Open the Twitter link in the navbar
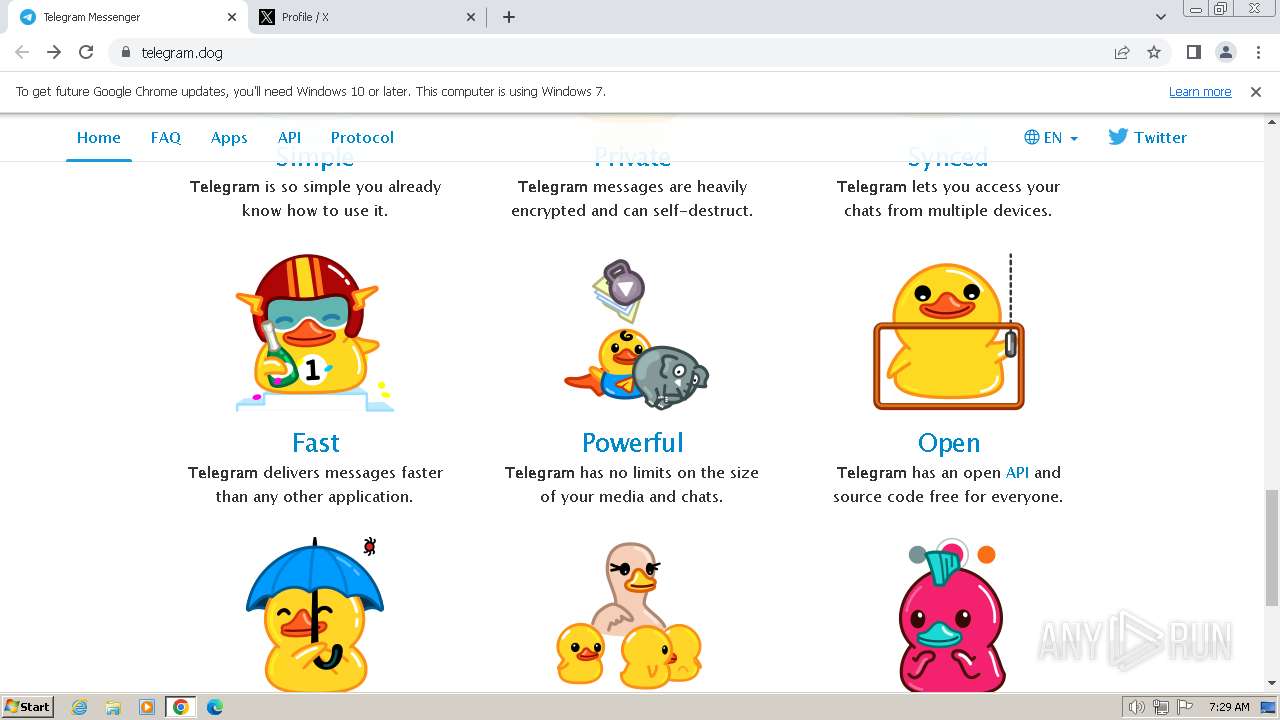Viewport: 1280px width, 720px height. tap(1147, 137)
